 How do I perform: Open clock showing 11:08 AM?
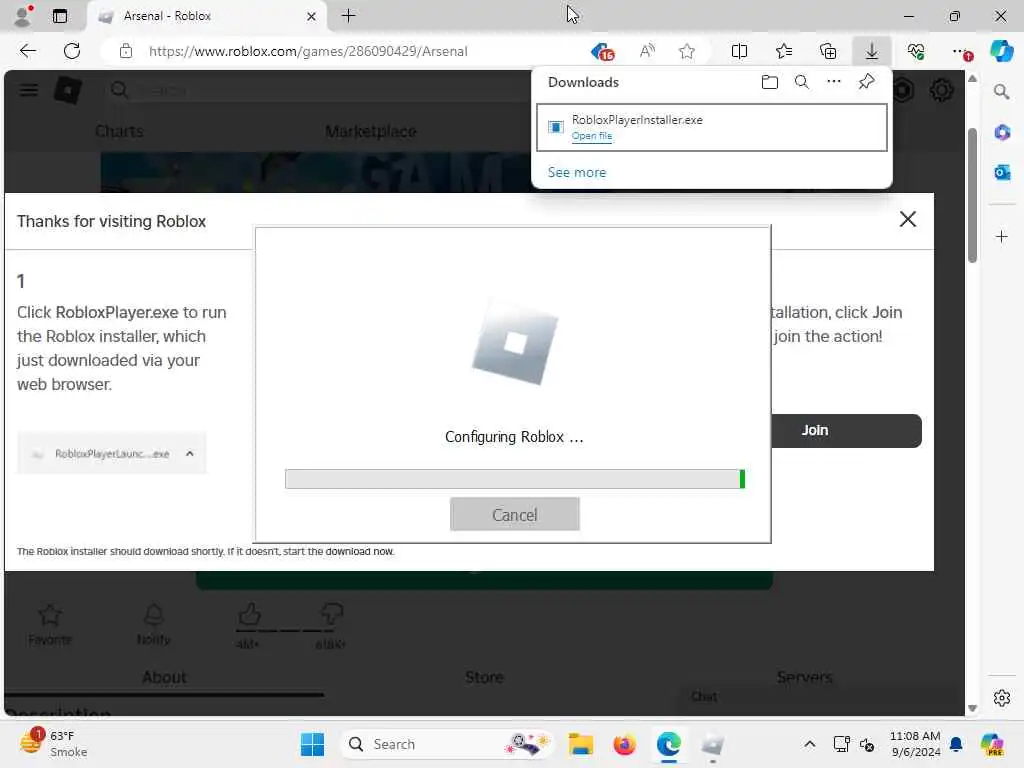915,744
